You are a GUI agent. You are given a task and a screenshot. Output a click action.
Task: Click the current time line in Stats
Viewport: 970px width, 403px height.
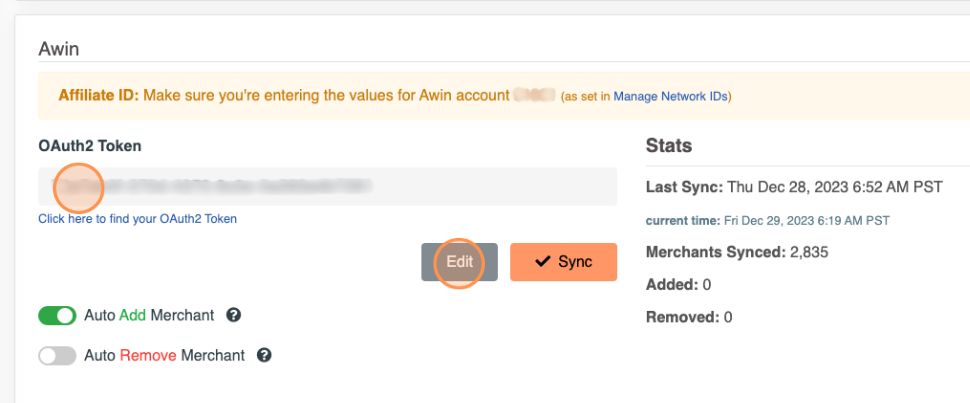point(768,220)
